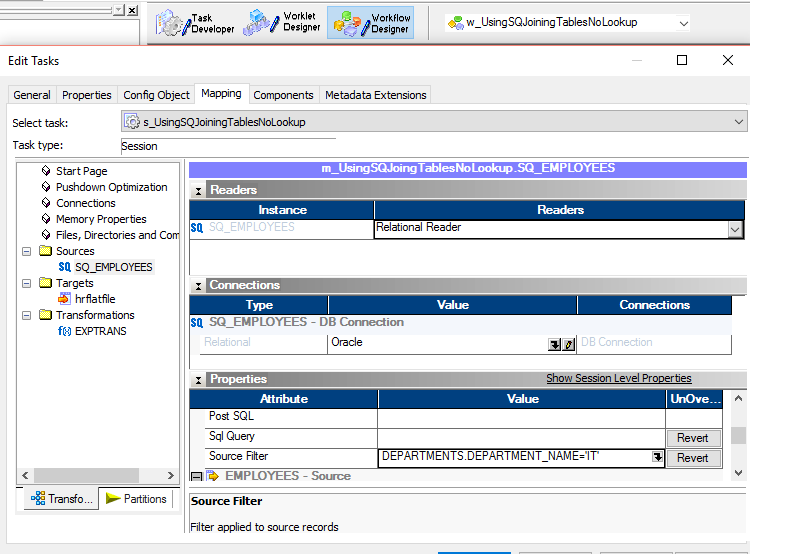The width and height of the screenshot is (811, 554).
Task: Revert the Source Filter attribute
Action: [693, 458]
